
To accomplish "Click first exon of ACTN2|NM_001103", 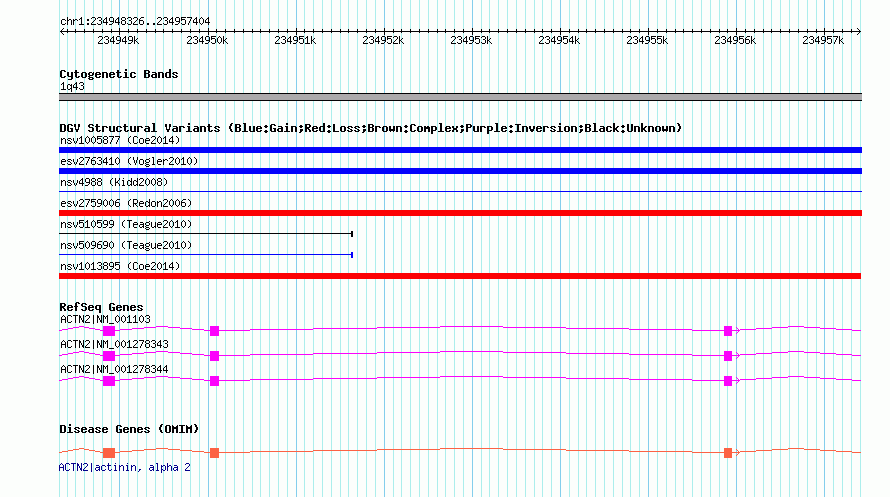I will 109,331.
